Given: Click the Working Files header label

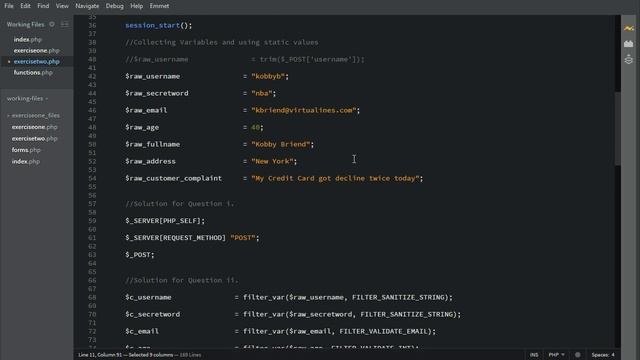Looking at the screenshot, I should pyautogui.click(x=25, y=24).
